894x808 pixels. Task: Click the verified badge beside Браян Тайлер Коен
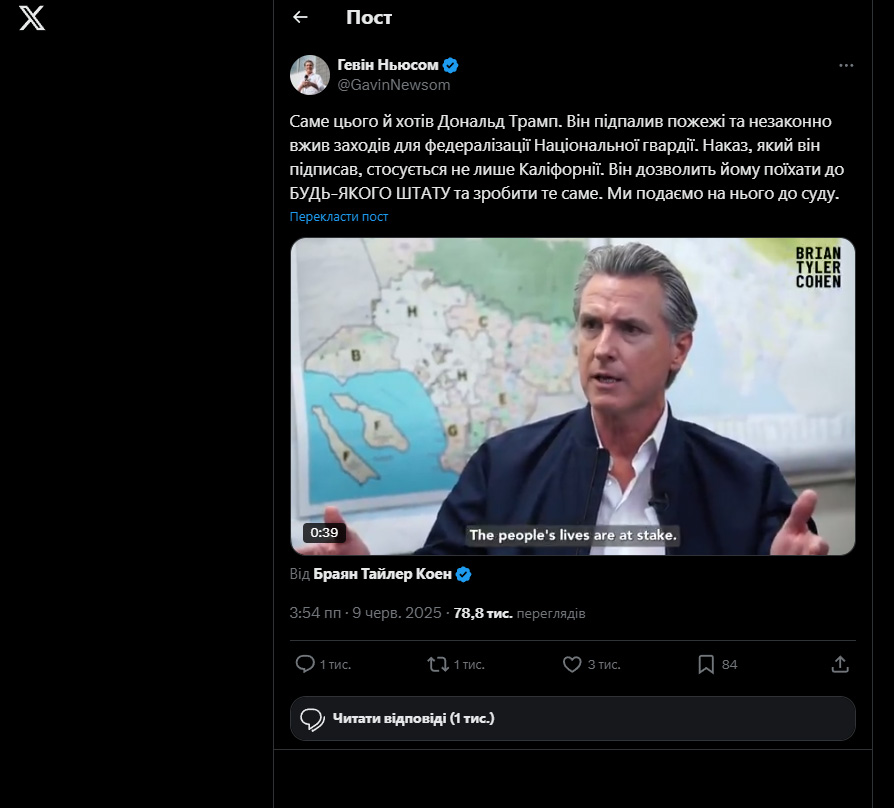click(x=464, y=574)
